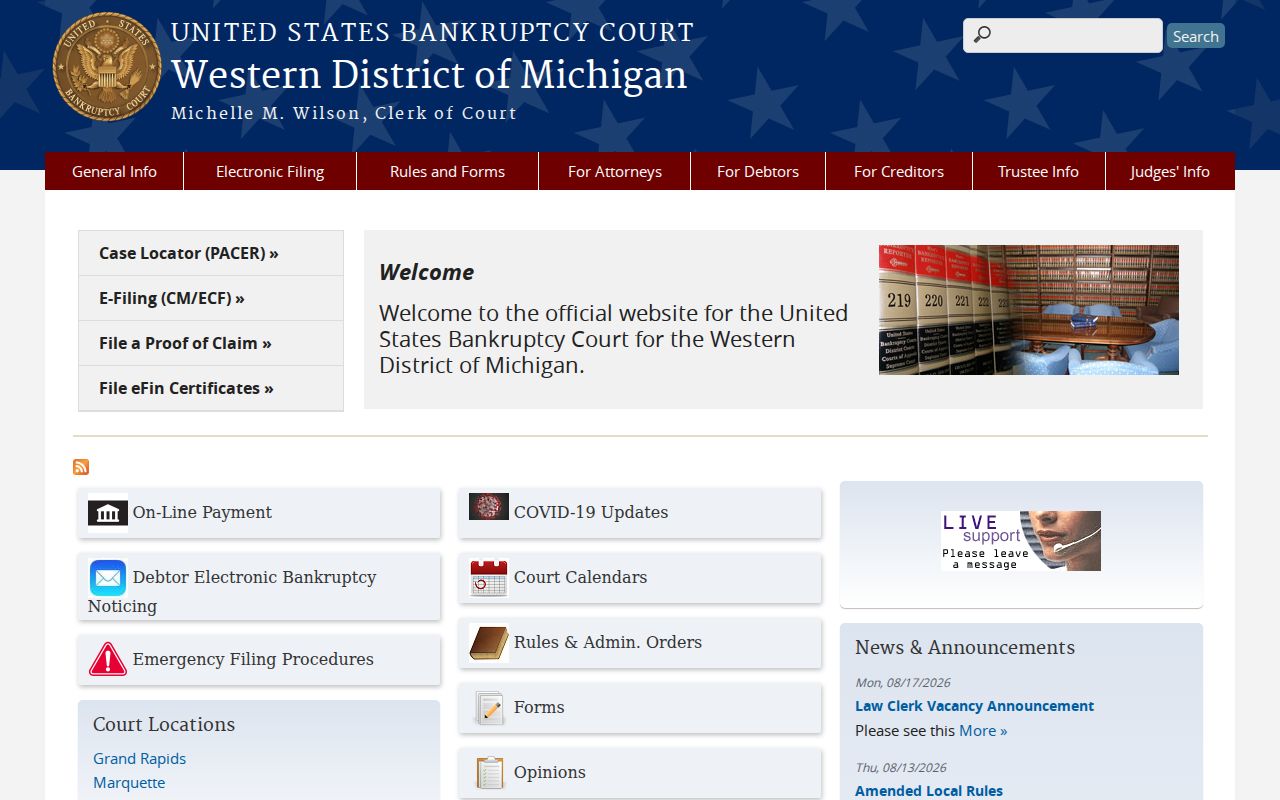The image size is (1280, 800).
Task: Open Amended Local Rules announcement
Action: tap(929, 791)
